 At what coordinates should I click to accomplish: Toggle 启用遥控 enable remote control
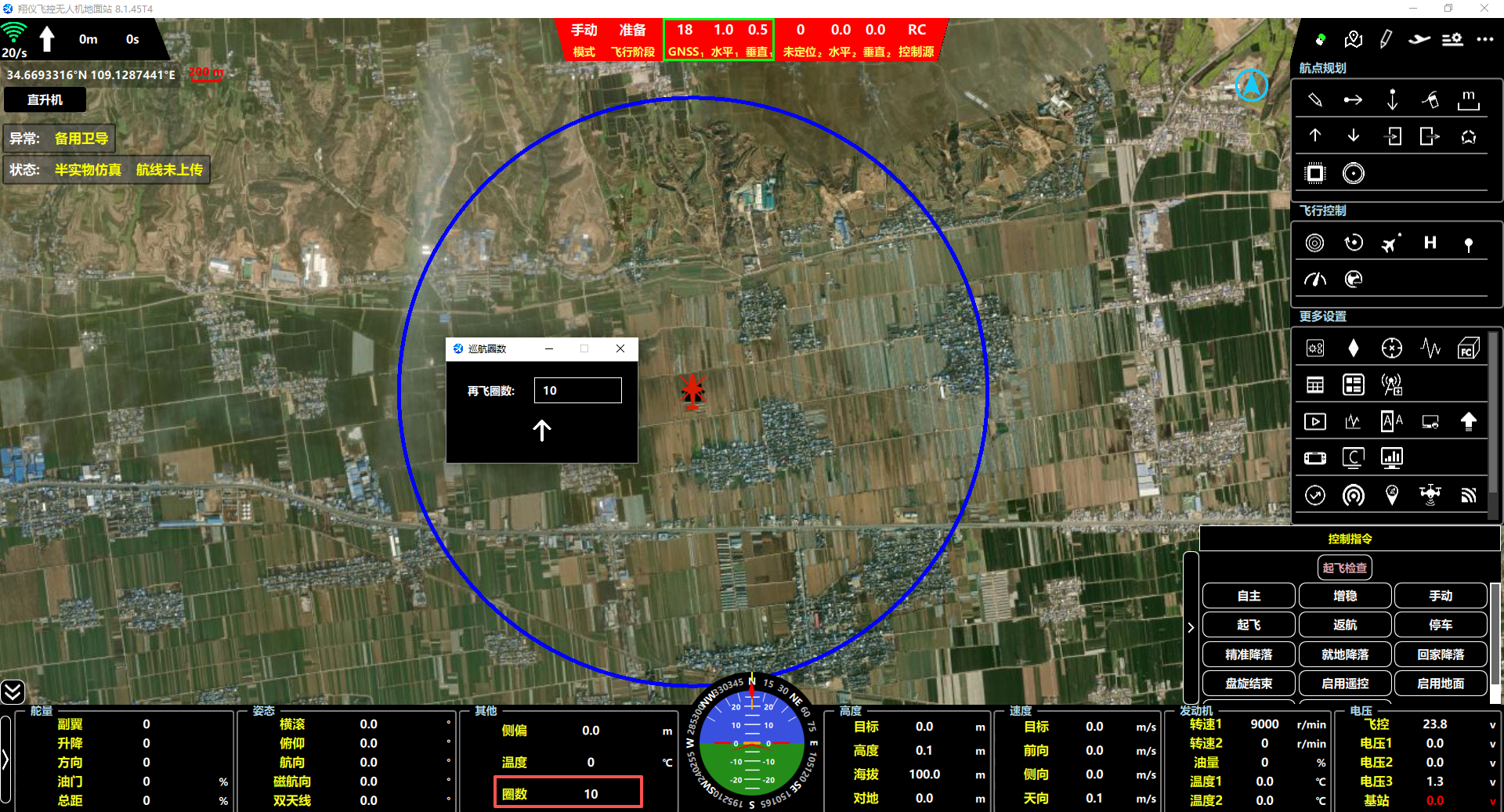(1345, 684)
